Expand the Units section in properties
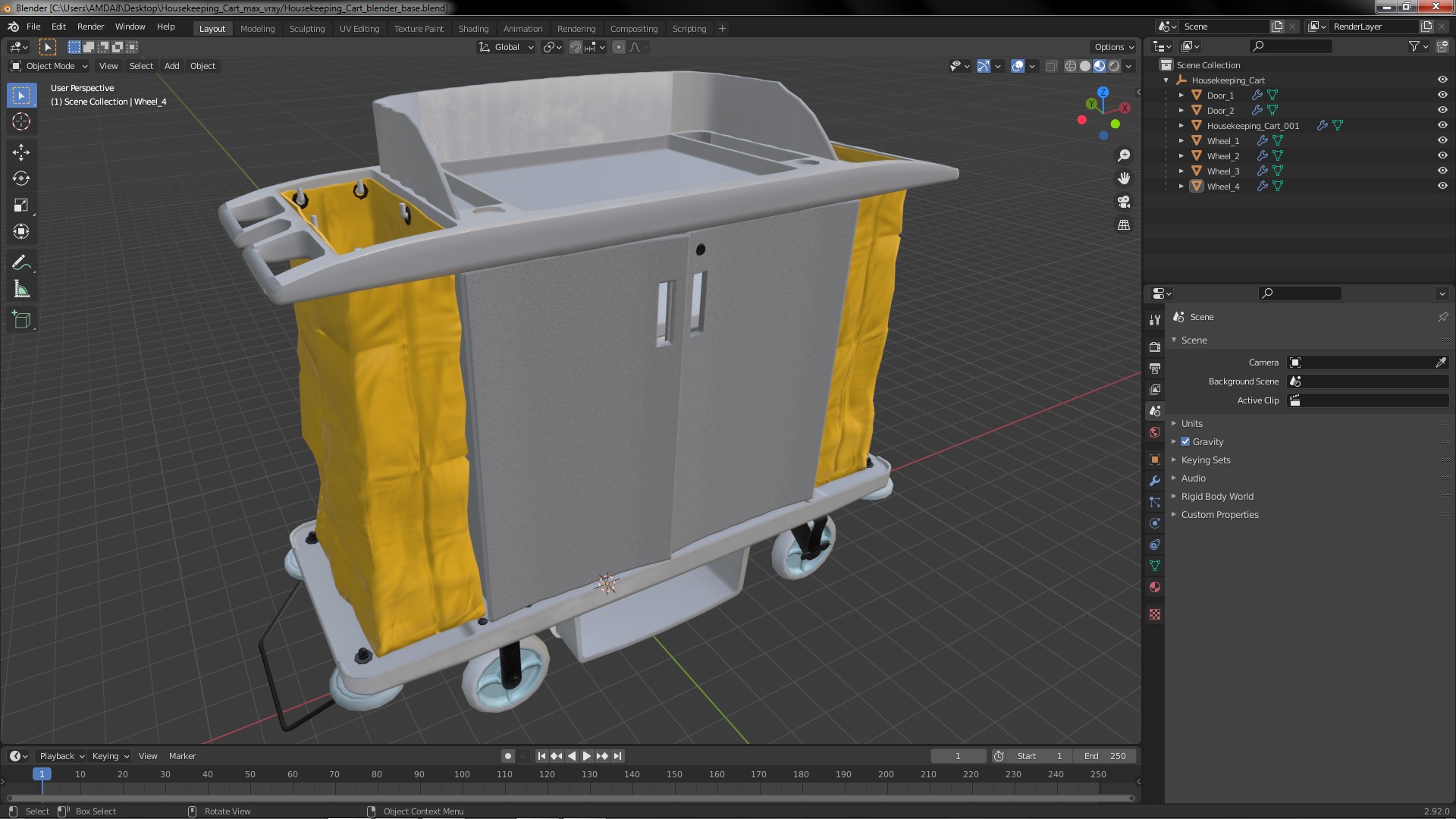 click(x=1192, y=423)
